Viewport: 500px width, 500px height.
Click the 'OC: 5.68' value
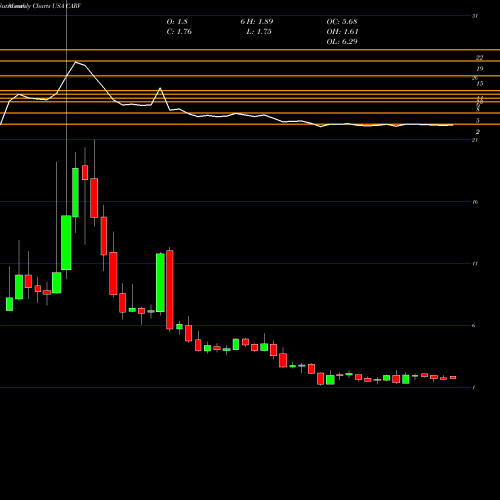point(342,22)
